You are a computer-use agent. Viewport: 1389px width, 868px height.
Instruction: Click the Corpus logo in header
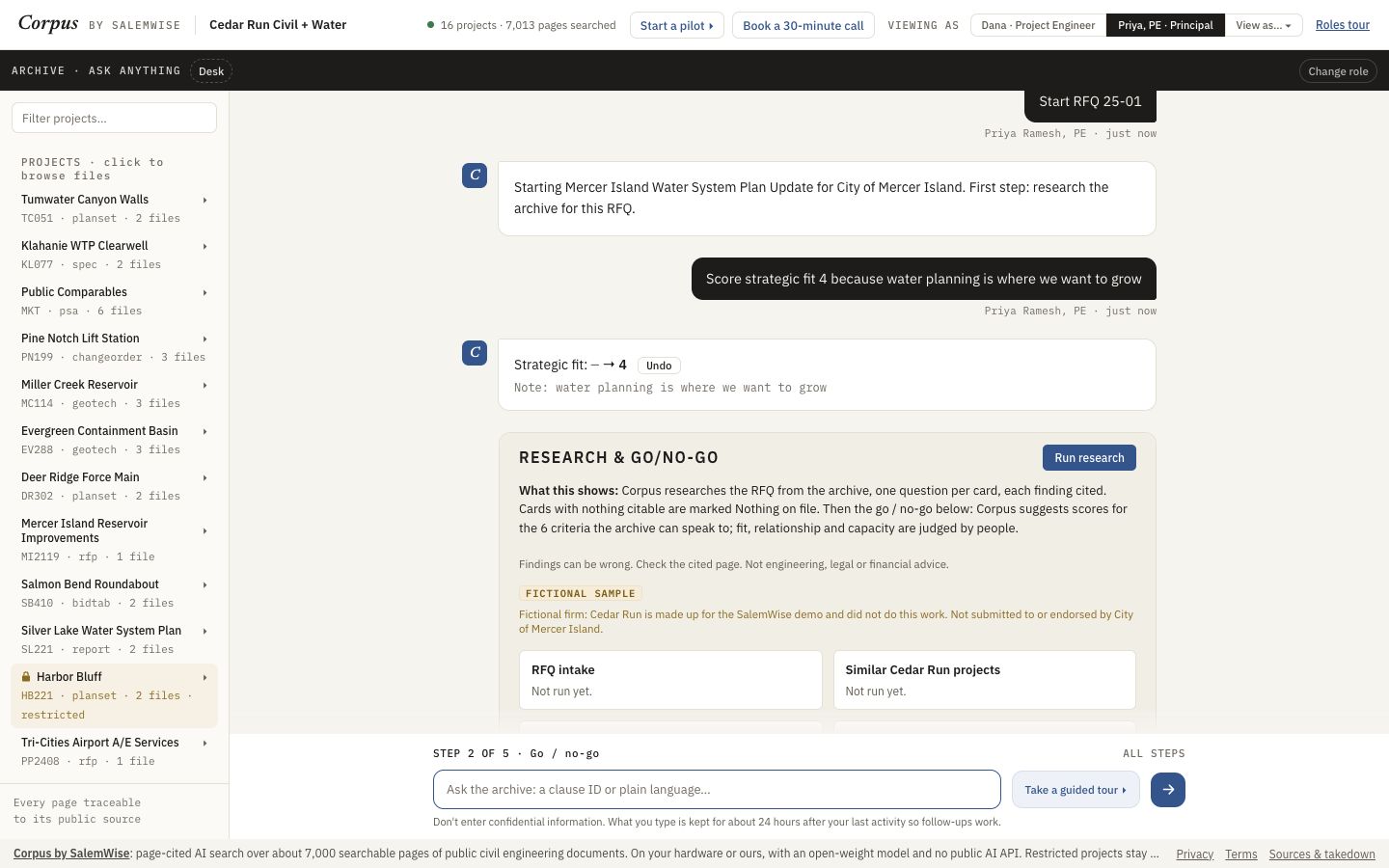tap(48, 24)
